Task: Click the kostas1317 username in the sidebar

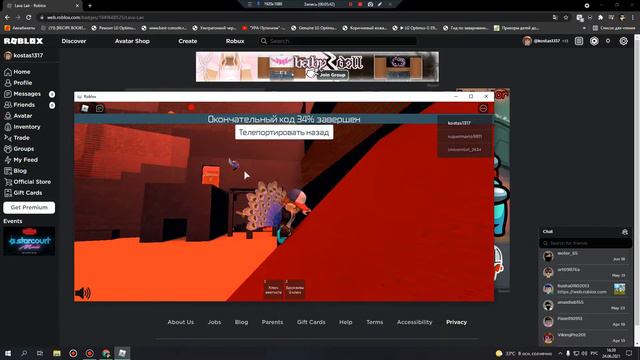Action: coord(28,56)
